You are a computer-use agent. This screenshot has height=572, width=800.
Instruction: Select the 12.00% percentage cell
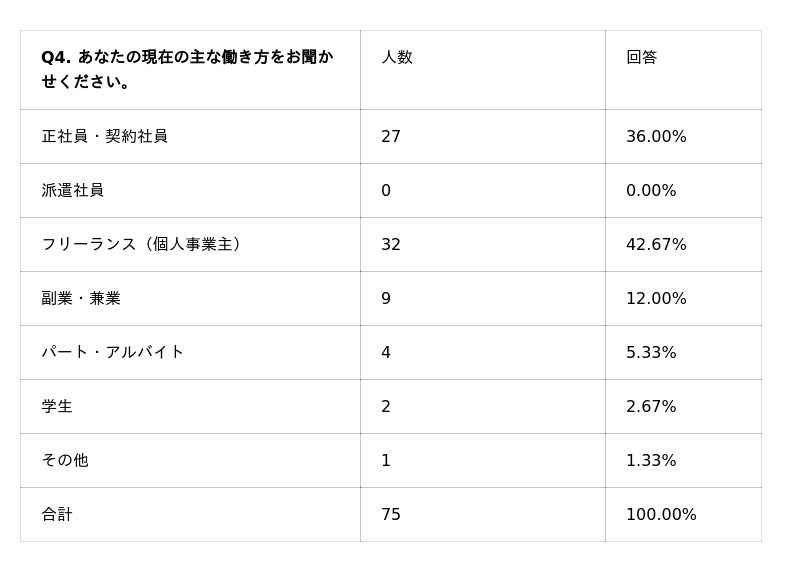click(x=656, y=298)
